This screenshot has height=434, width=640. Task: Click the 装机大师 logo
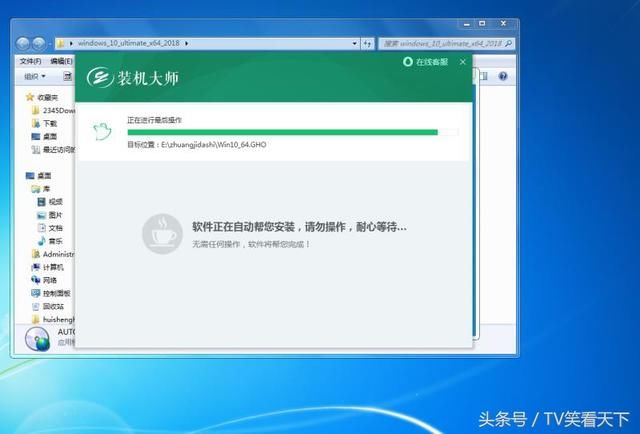click(x=133, y=78)
